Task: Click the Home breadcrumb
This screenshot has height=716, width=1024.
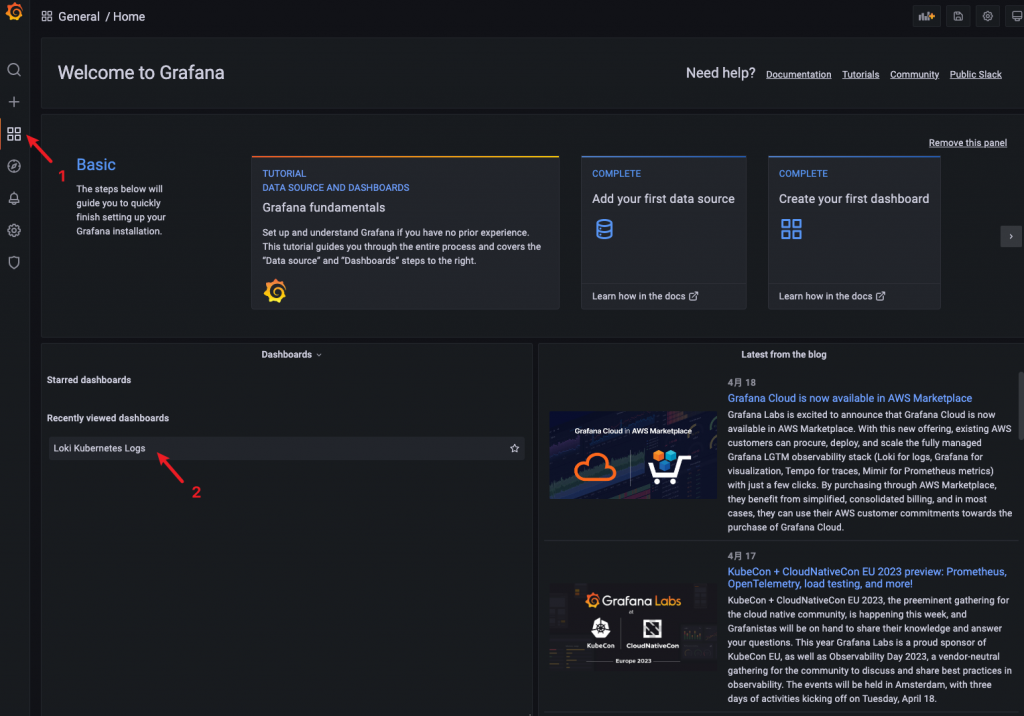Action: [x=129, y=16]
